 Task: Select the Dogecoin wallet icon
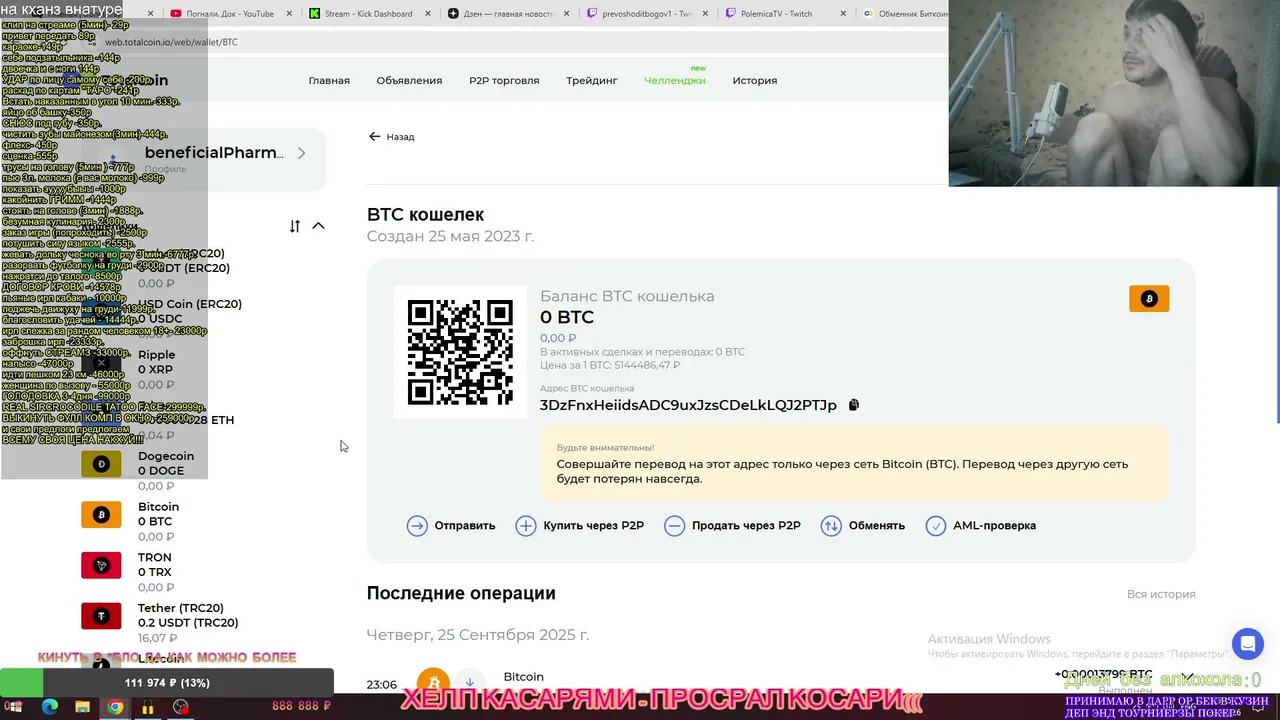(101, 464)
